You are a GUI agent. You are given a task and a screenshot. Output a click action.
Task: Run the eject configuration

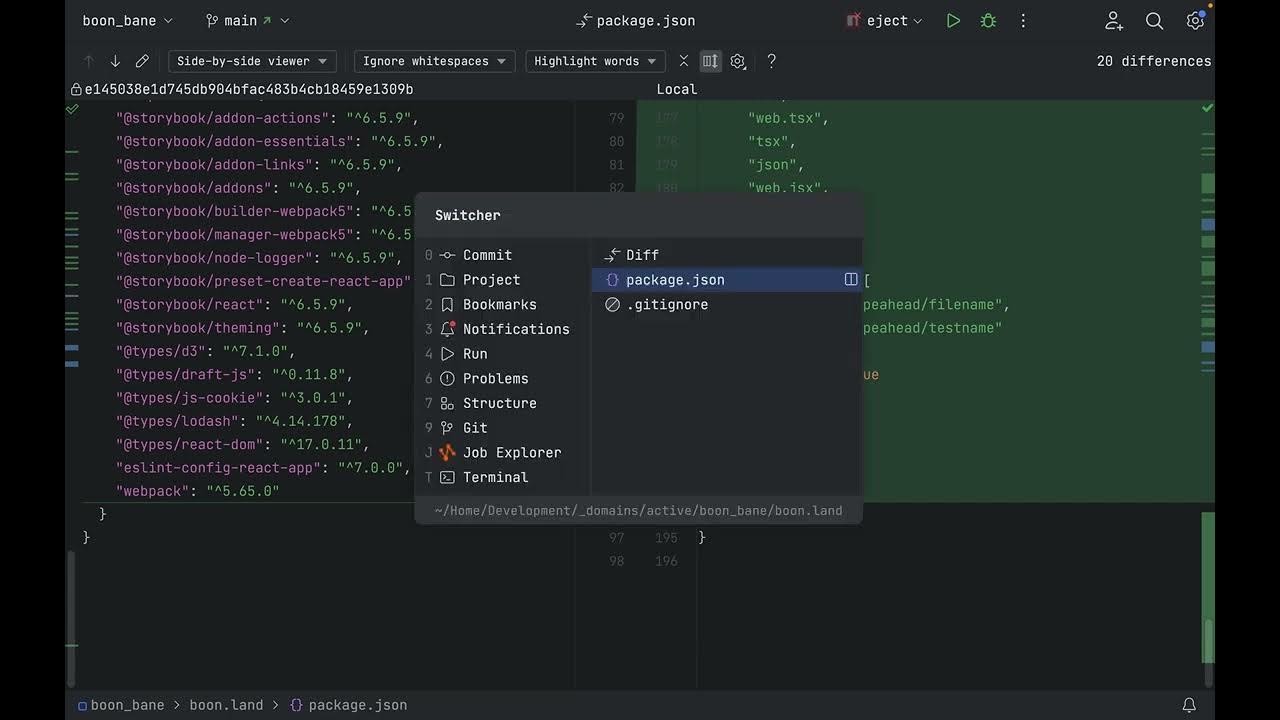pos(953,20)
